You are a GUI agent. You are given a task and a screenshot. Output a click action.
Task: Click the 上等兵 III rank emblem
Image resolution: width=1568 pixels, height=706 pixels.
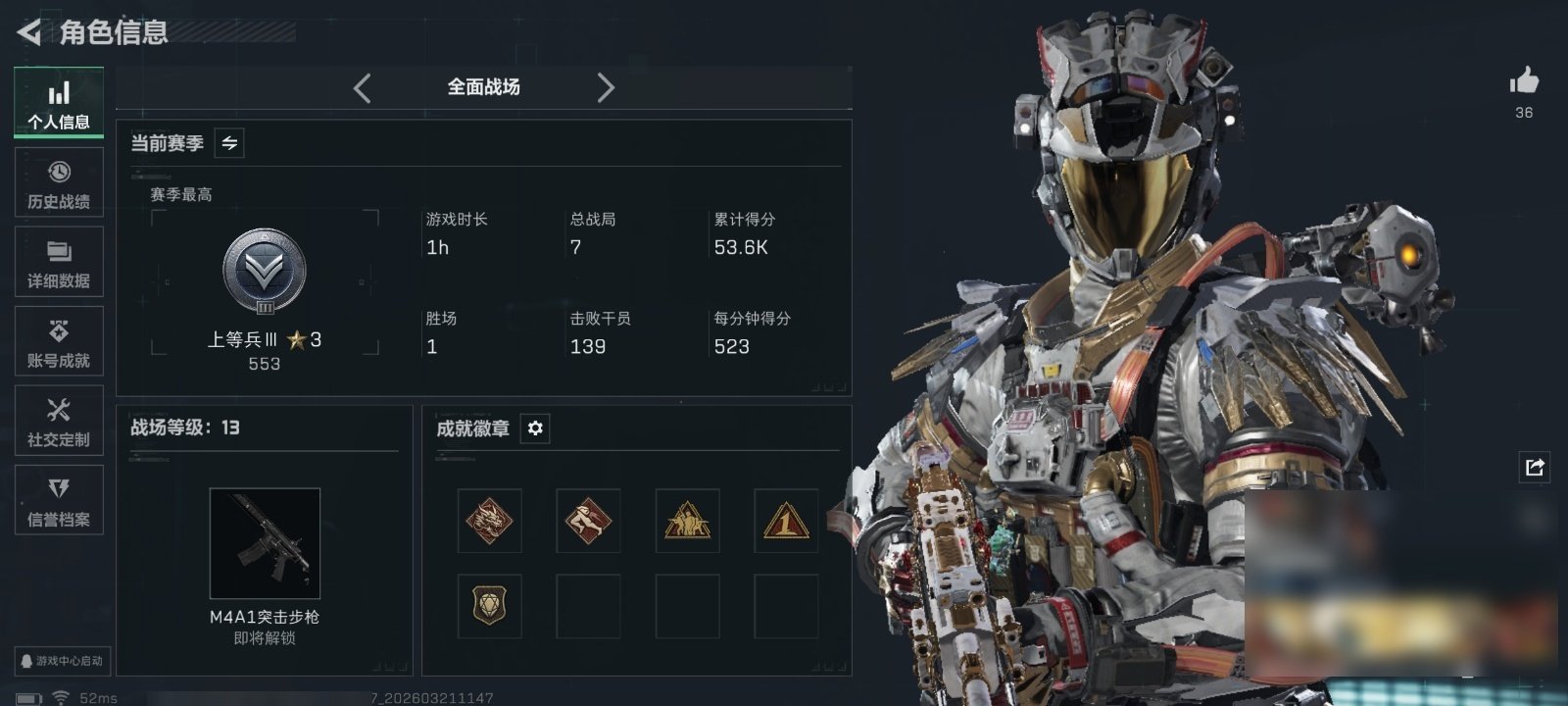pyautogui.click(x=265, y=272)
